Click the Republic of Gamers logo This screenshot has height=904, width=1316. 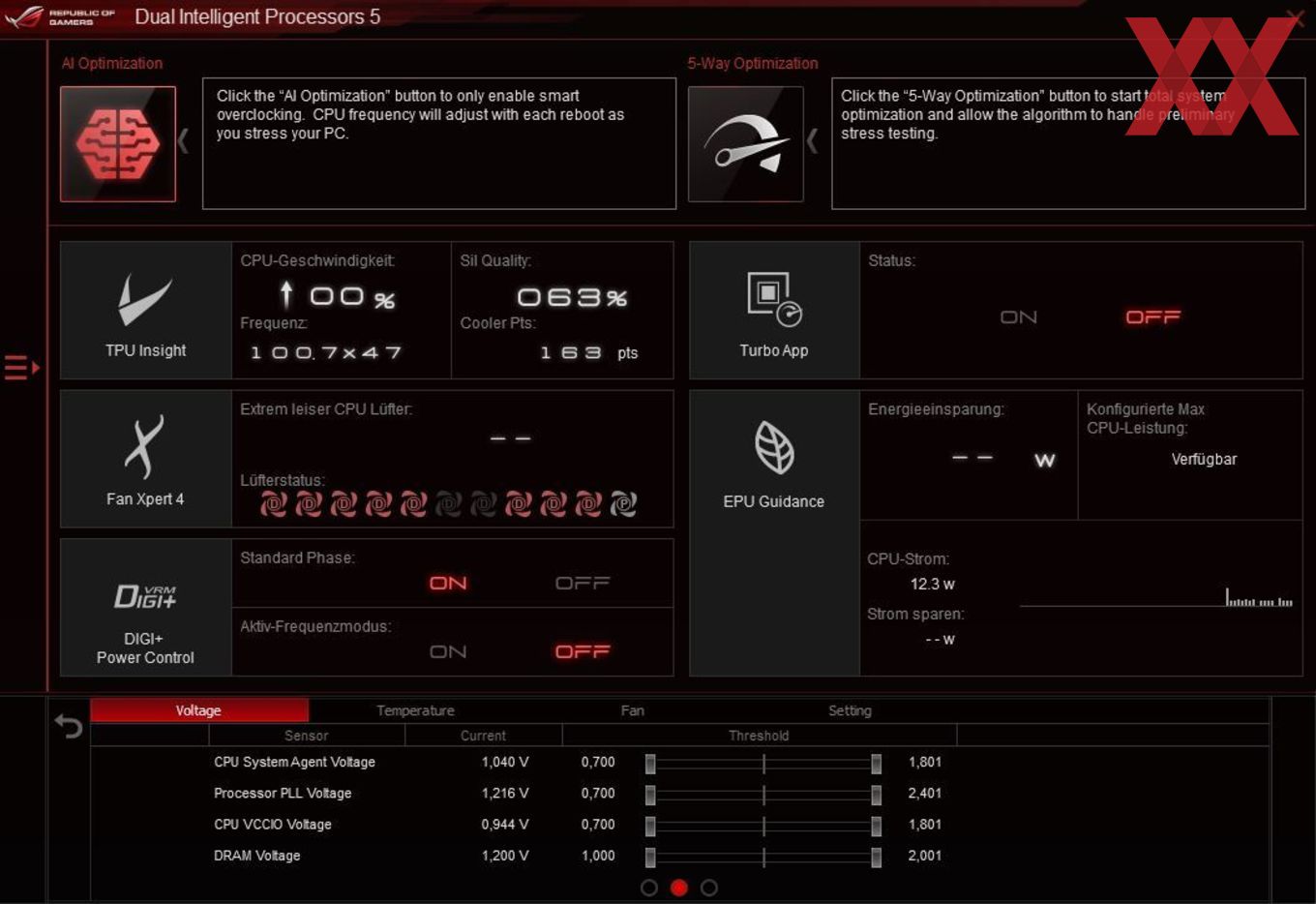tap(60, 16)
